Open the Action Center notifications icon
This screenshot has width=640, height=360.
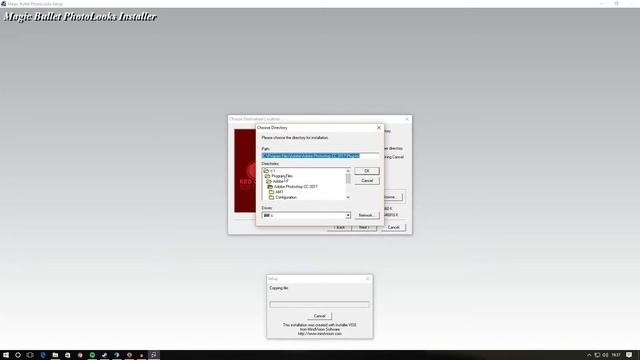(629, 355)
